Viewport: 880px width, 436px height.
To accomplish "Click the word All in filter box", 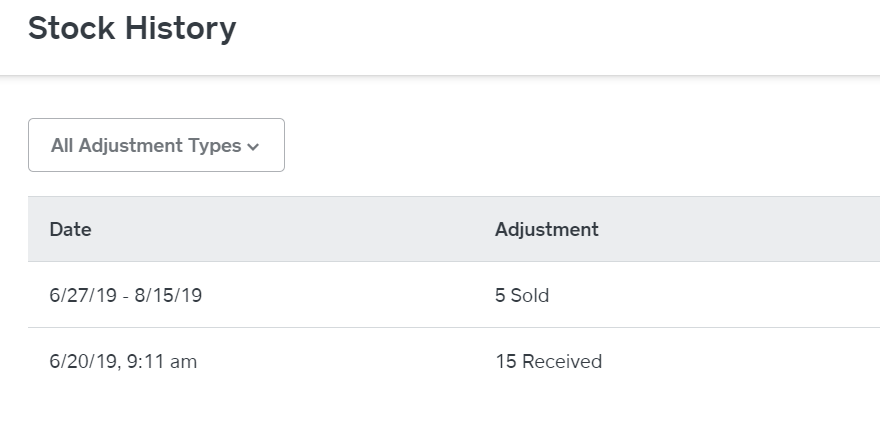I will pos(62,145).
